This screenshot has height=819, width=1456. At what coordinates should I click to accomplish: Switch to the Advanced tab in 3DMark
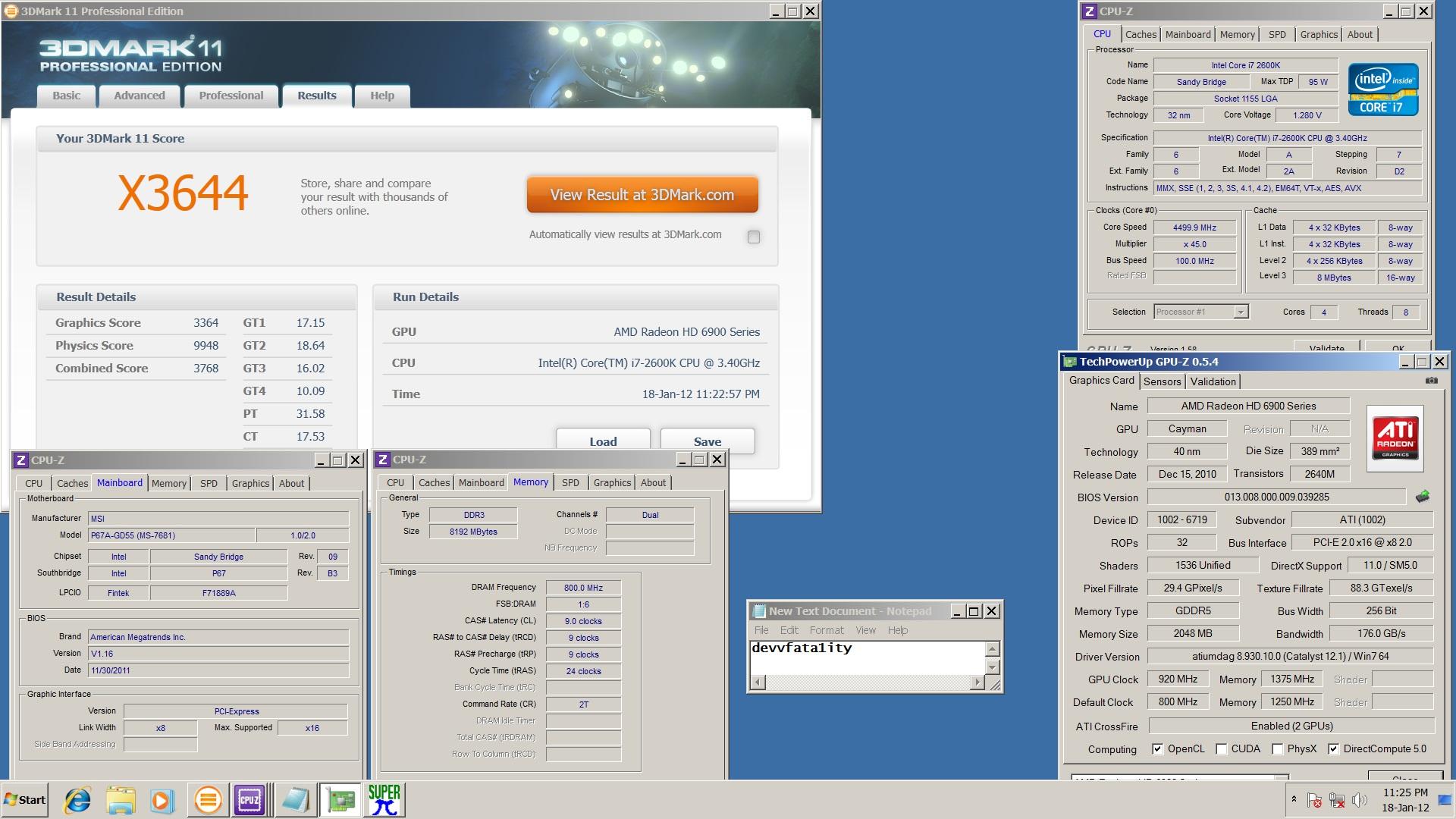(140, 96)
